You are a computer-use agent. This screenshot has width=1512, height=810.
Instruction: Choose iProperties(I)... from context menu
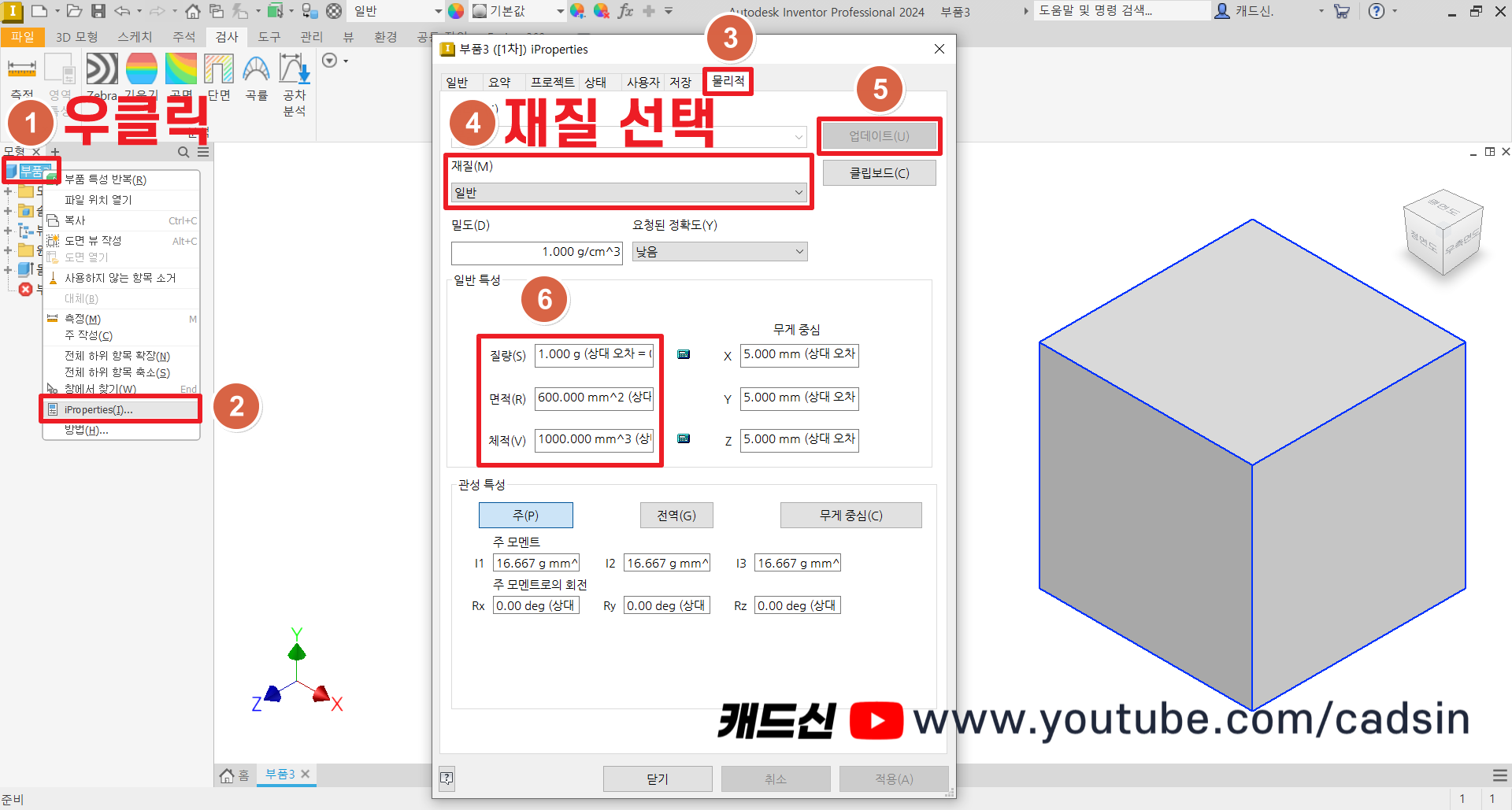[x=121, y=409]
